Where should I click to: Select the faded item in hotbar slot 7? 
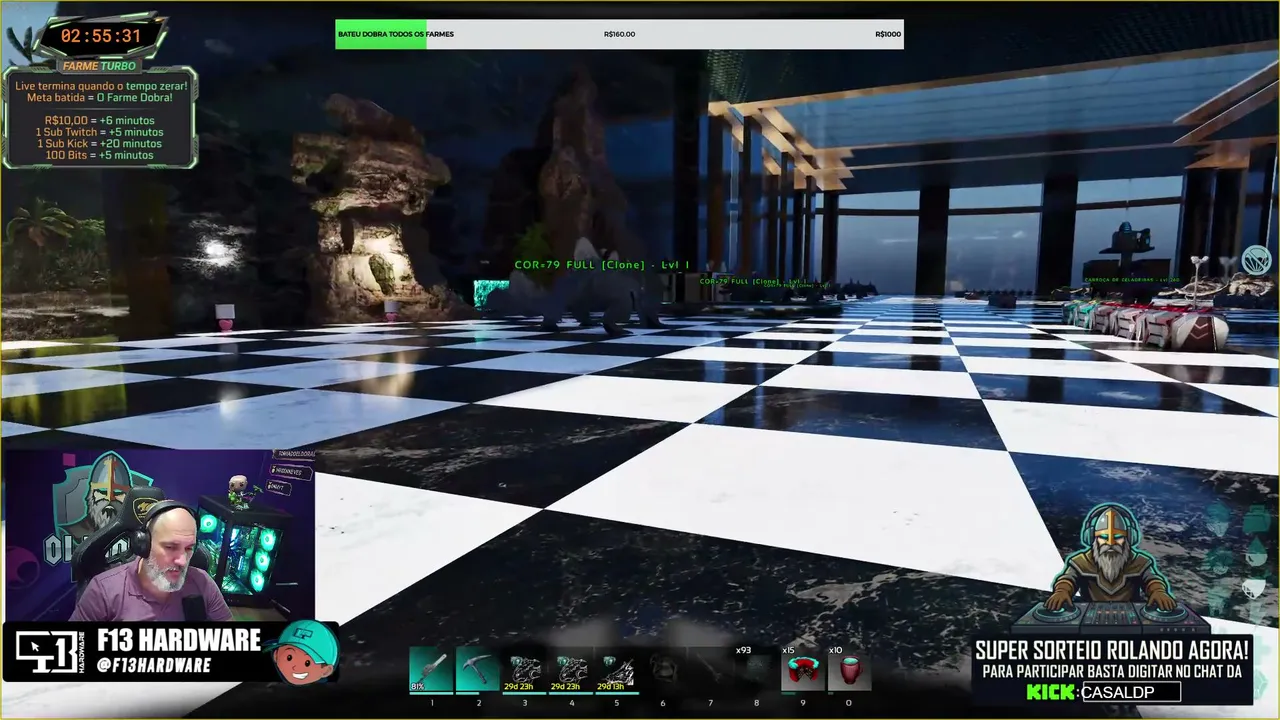pos(710,670)
